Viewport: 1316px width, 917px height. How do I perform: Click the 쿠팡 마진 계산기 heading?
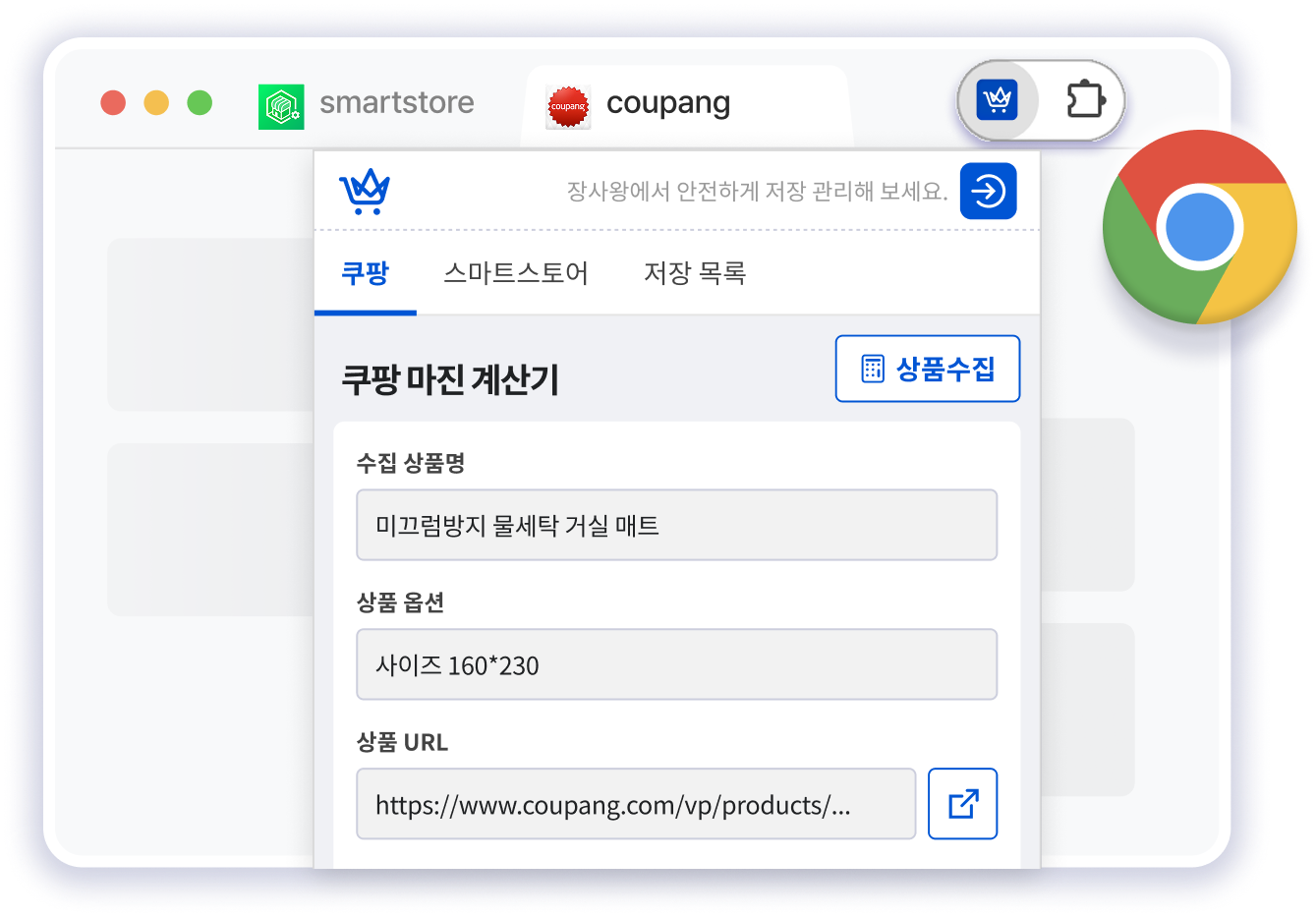(450, 379)
